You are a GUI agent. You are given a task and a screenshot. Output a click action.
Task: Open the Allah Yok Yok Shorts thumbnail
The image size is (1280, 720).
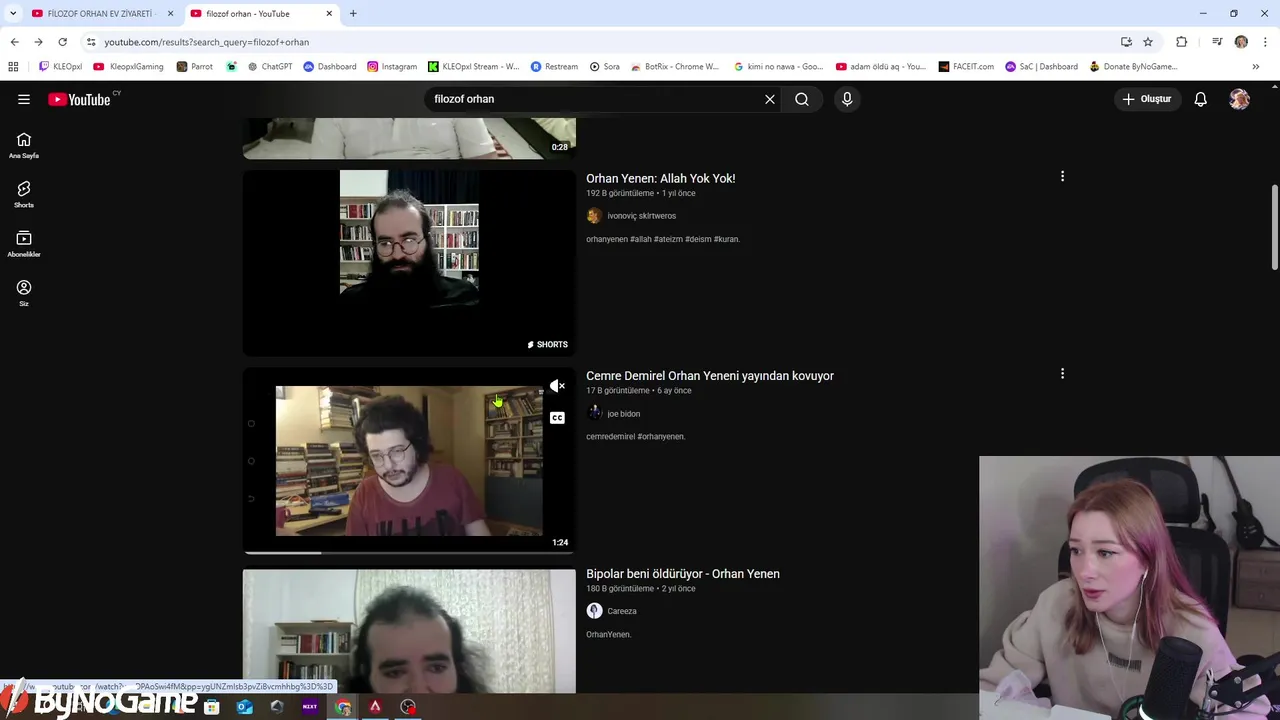tap(409, 262)
